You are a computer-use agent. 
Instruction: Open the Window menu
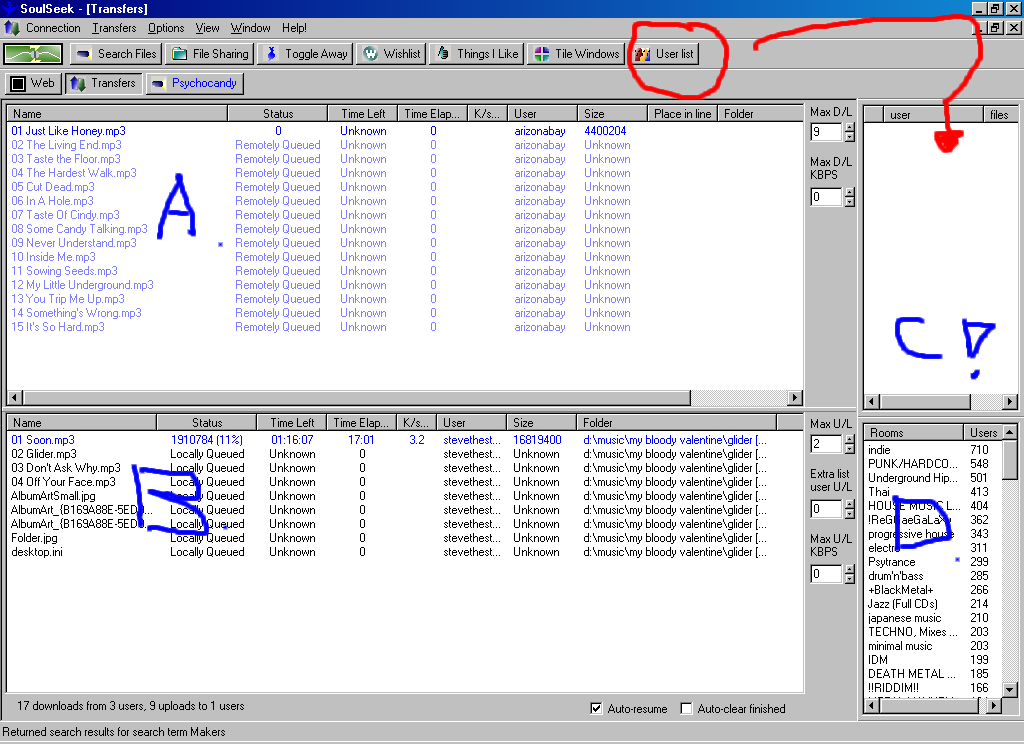(x=250, y=28)
